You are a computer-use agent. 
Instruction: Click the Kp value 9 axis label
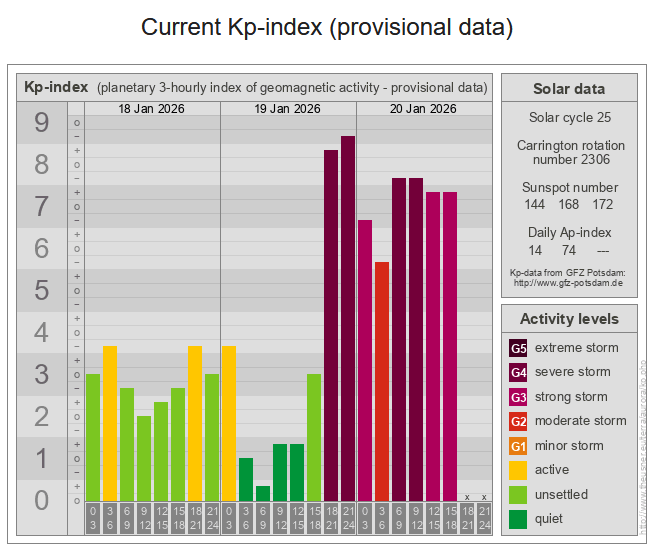point(41,123)
